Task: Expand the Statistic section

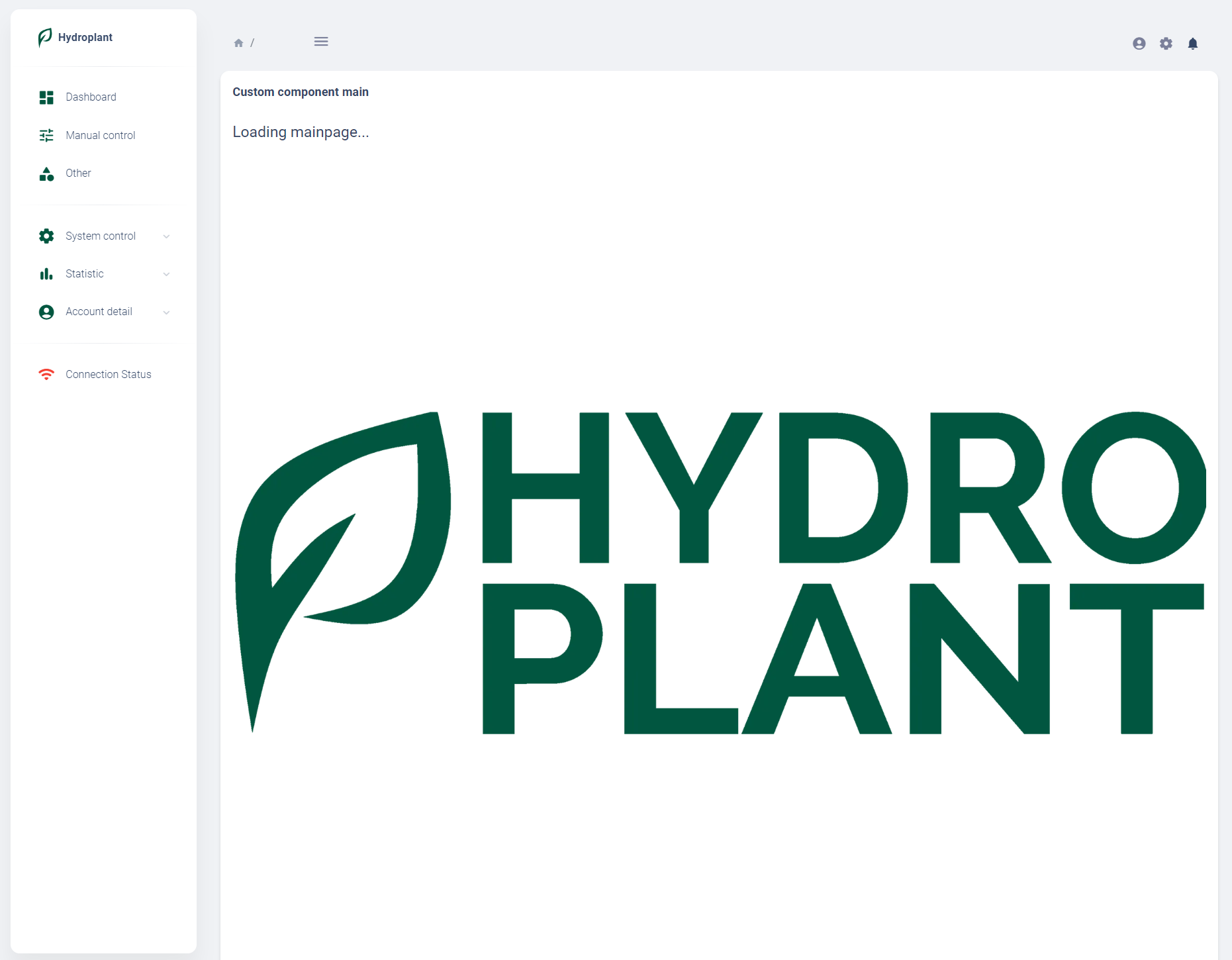Action: [x=166, y=273]
